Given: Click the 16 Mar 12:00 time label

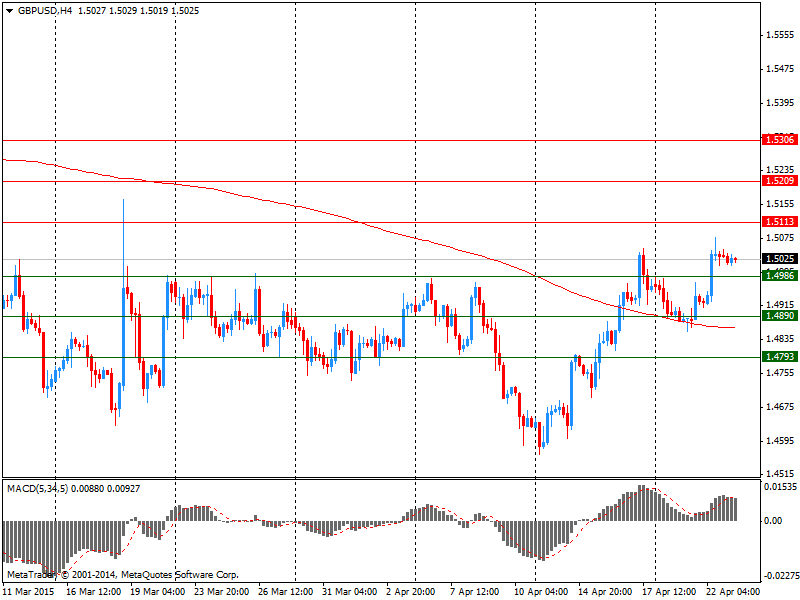Looking at the screenshot, I should [x=93, y=592].
